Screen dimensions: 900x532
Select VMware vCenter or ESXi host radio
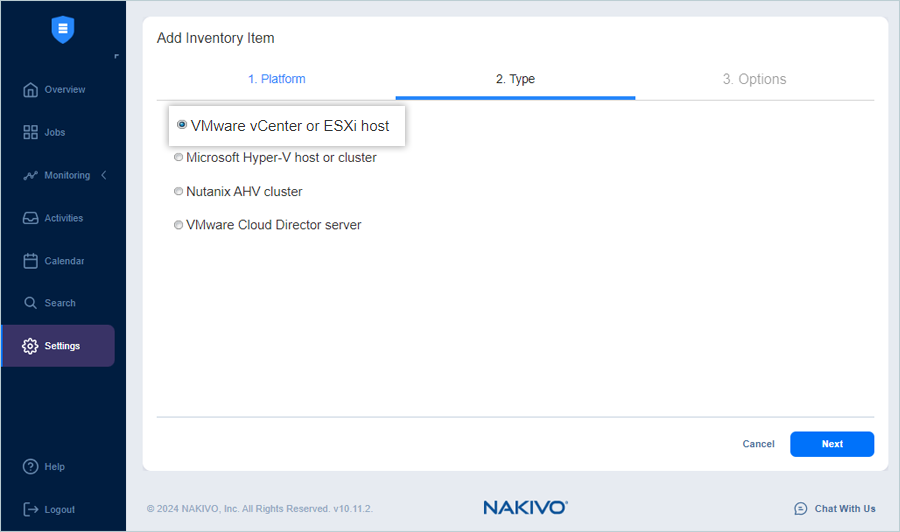(181, 125)
